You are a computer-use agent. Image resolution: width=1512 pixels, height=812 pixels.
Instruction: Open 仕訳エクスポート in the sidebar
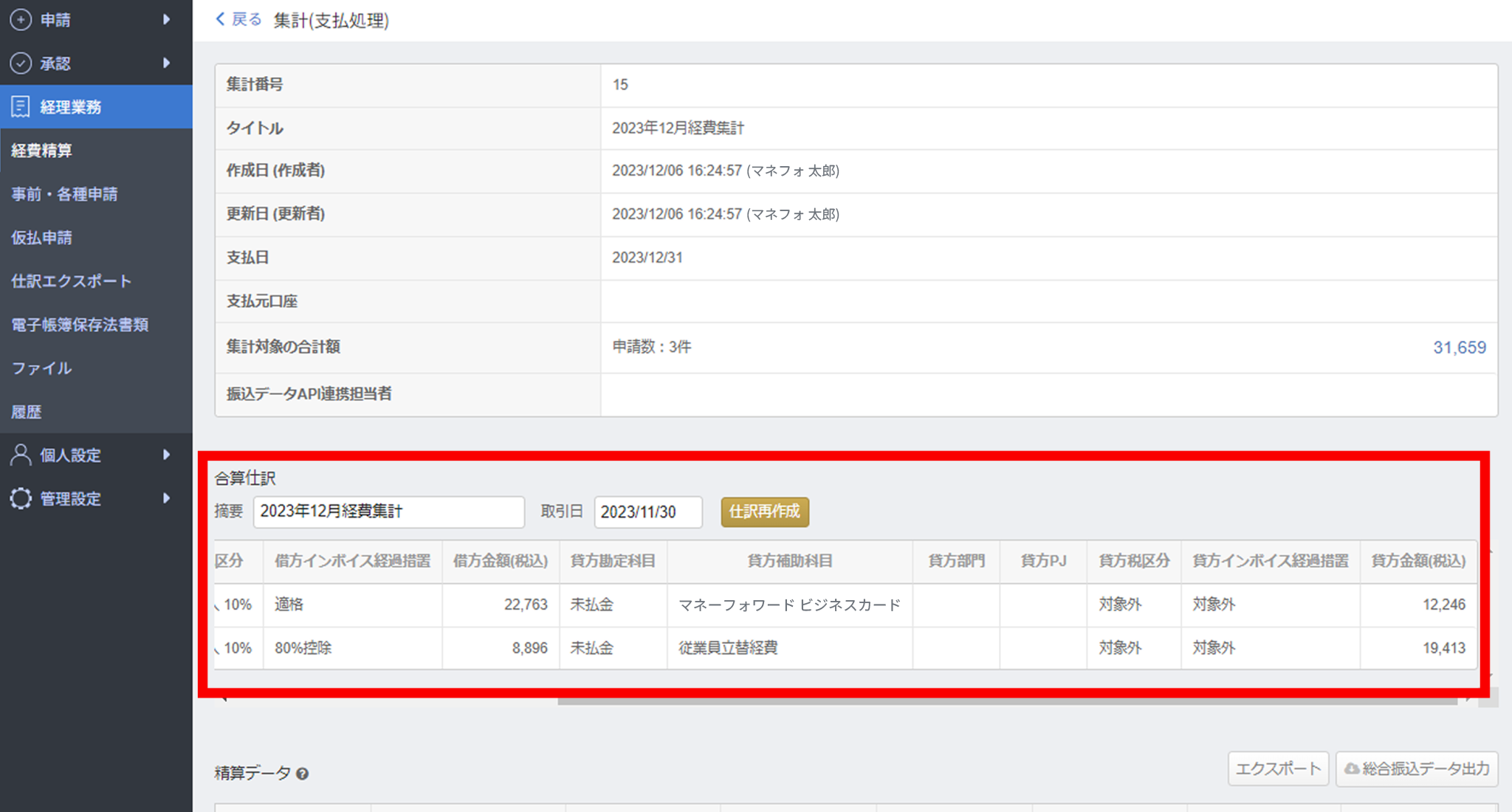coord(72,281)
